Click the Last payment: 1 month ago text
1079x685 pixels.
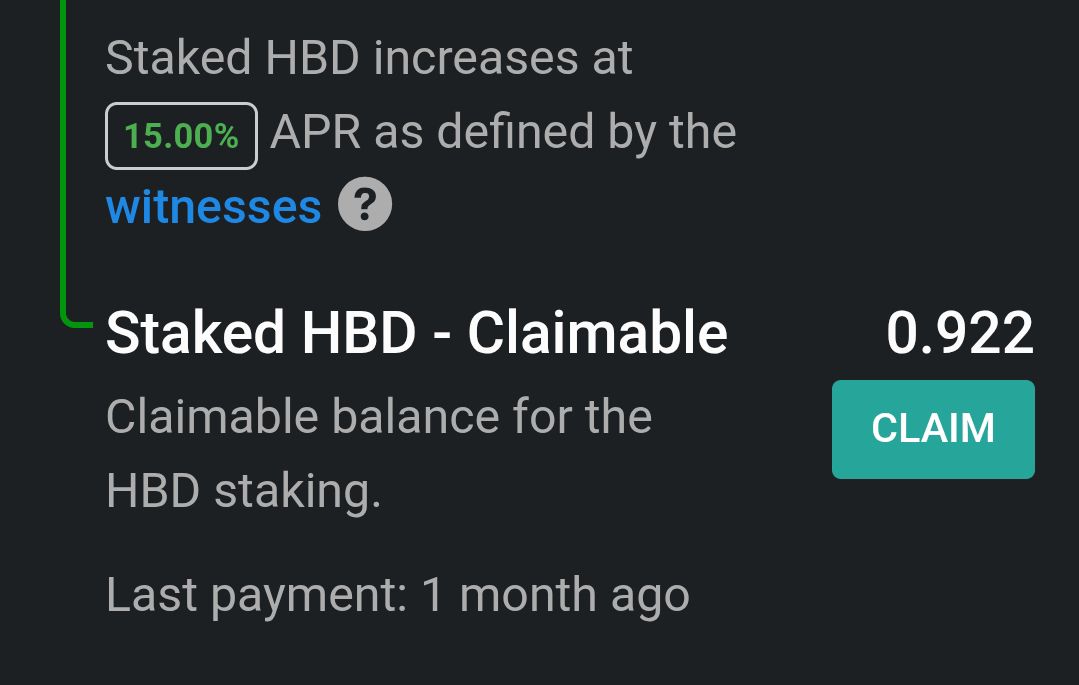coord(398,596)
